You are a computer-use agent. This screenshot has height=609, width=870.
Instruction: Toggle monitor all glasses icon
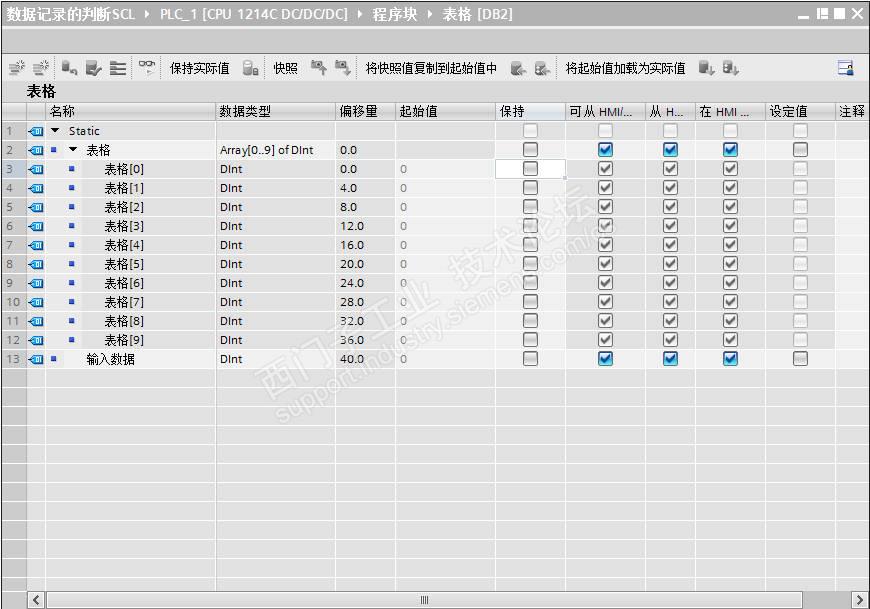[x=146, y=67]
